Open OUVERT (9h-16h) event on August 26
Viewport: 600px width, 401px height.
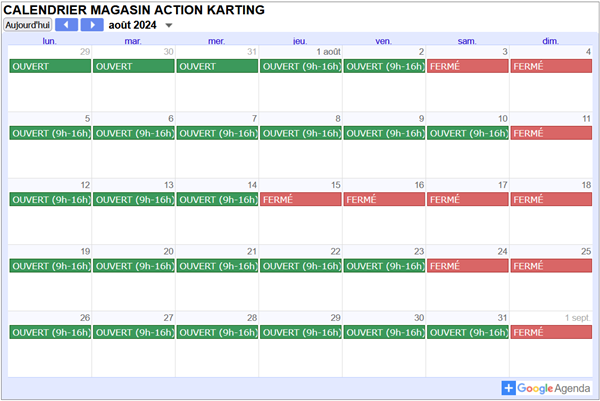[x=50, y=332]
